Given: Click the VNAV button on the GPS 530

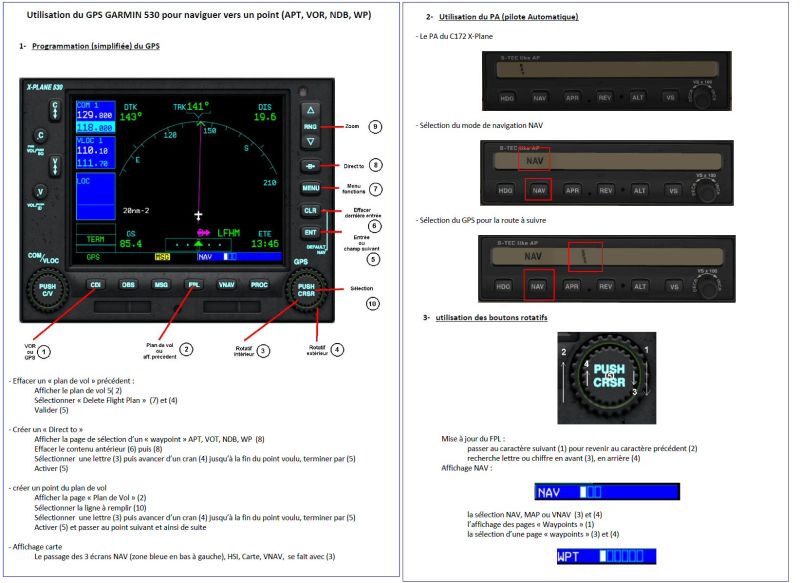Looking at the screenshot, I should click(x=227, y=285).
